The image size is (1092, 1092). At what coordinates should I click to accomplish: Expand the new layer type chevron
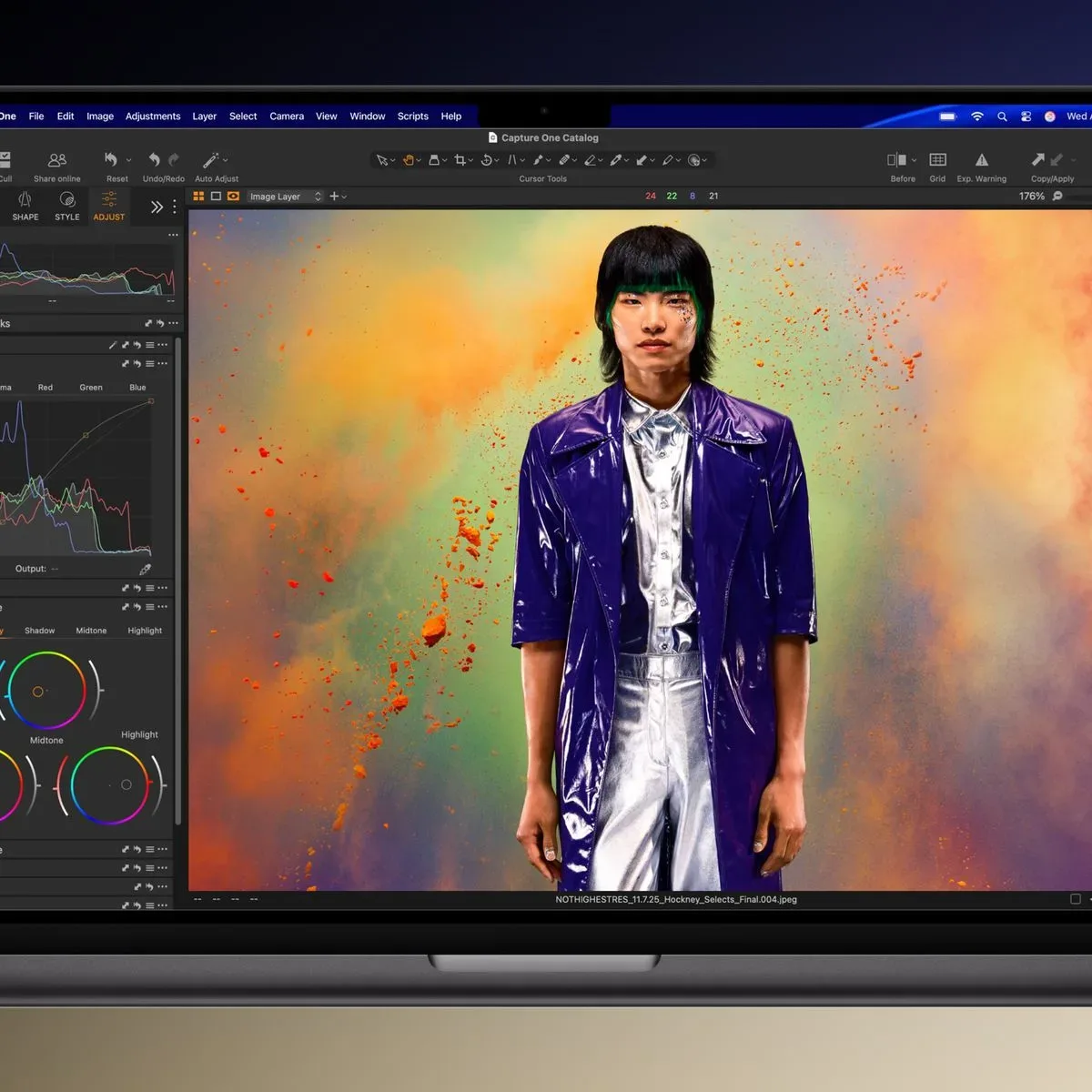pos(344,197)
